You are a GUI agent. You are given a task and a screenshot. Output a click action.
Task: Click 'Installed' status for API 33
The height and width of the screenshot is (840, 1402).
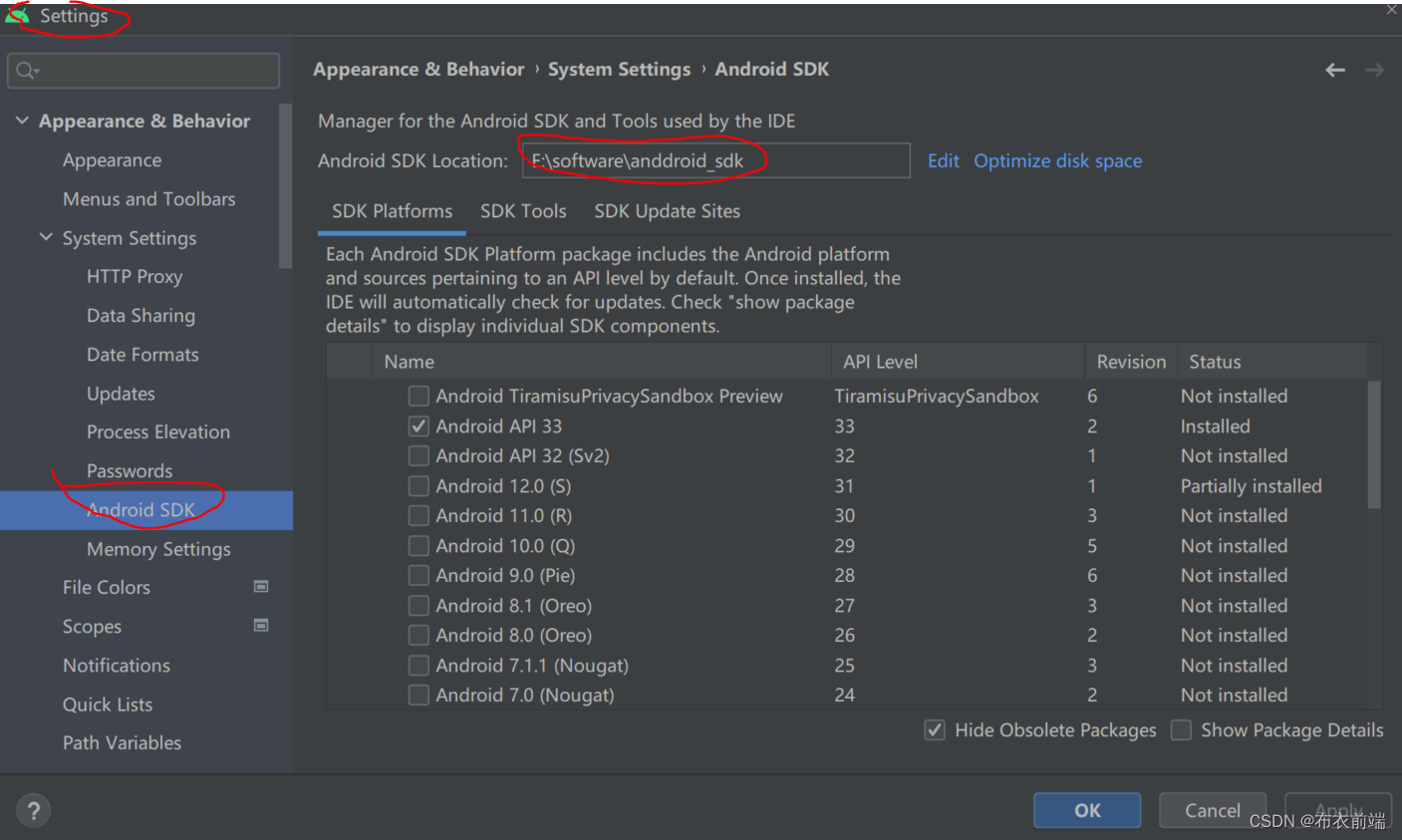[x=1216, y=426]
